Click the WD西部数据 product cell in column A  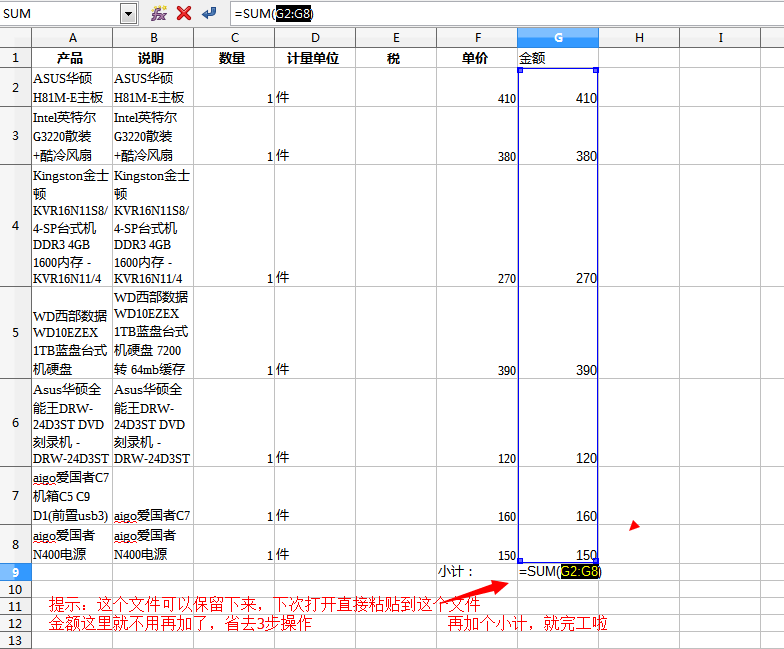coord(72,332)
